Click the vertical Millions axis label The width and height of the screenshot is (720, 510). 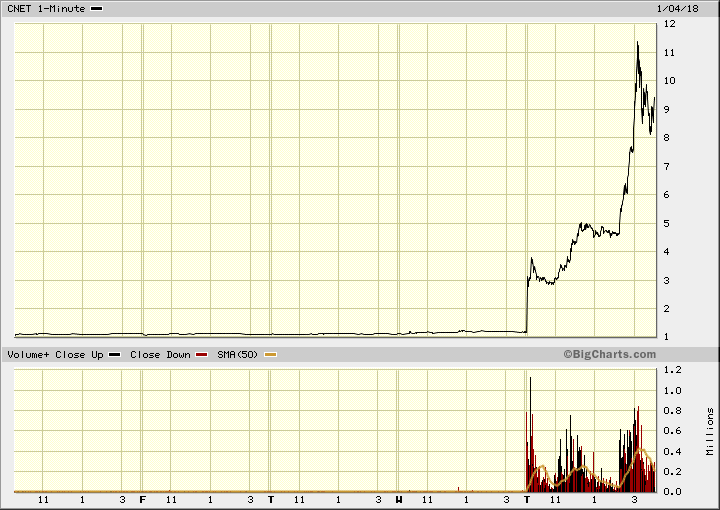coord(709,430)
